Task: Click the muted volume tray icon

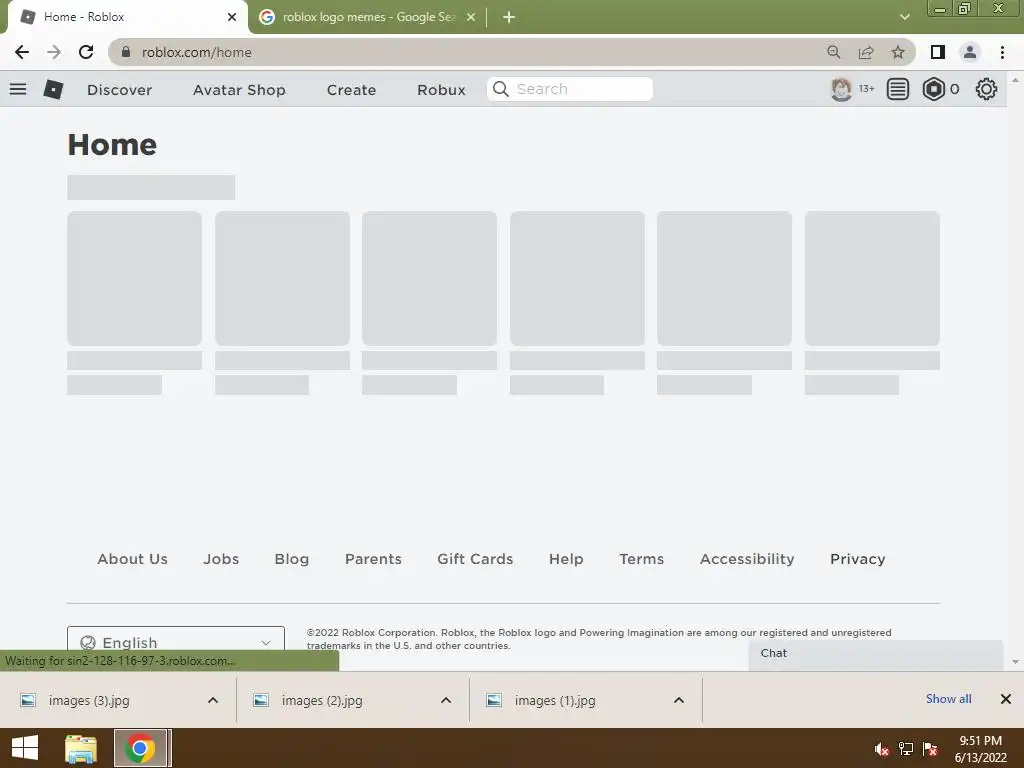Action: click(882, 749)
